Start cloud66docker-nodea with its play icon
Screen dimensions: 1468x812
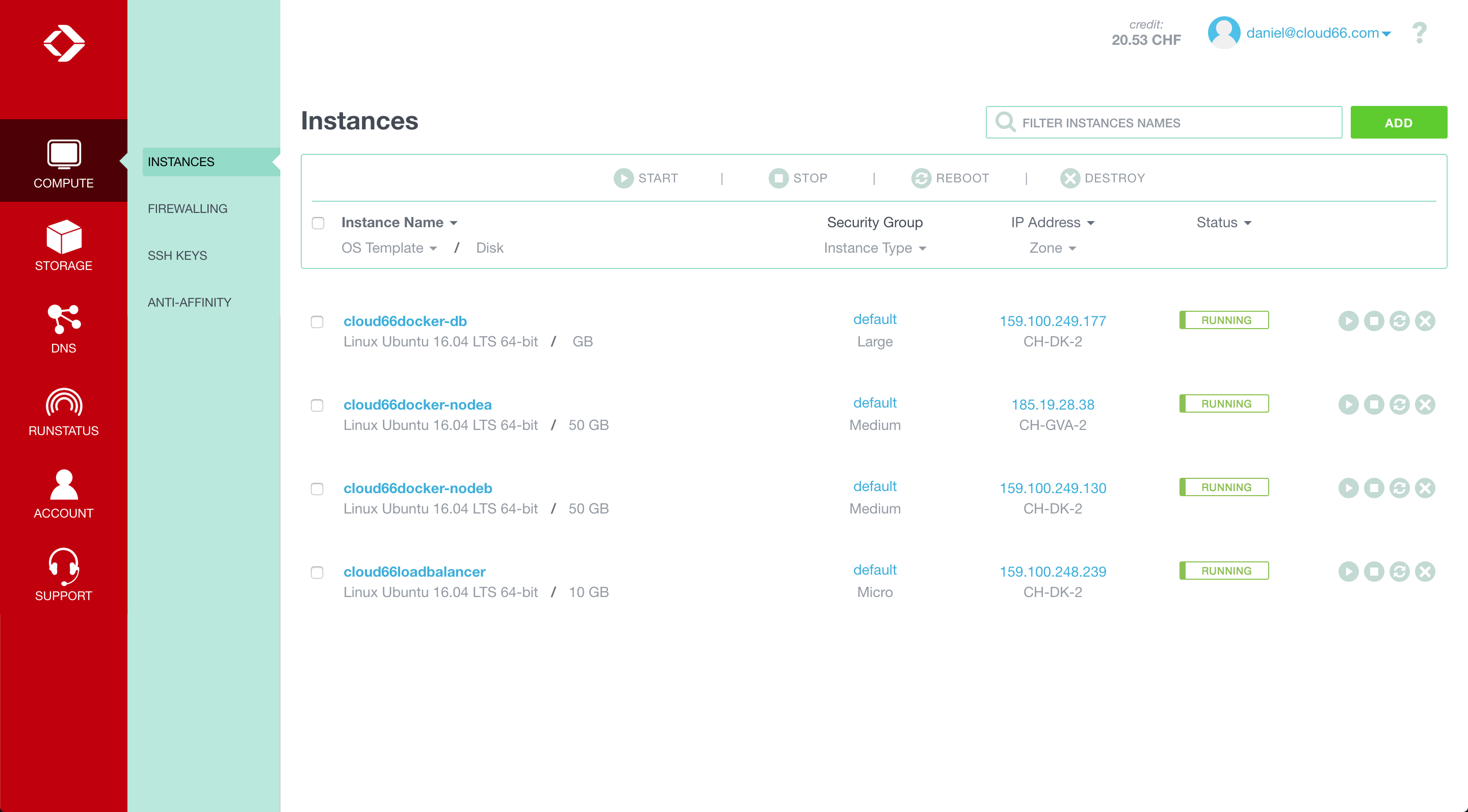pos(1348,405)
